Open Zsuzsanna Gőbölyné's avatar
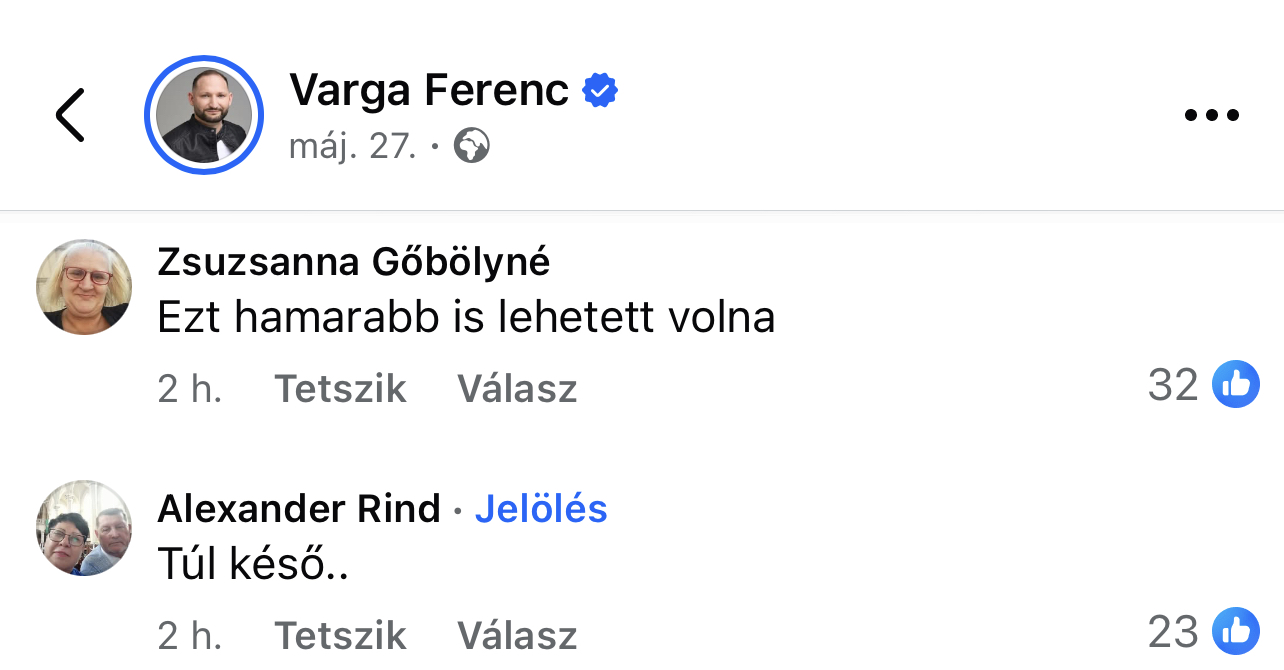The image size is (1284, 670). coord(84,287)
